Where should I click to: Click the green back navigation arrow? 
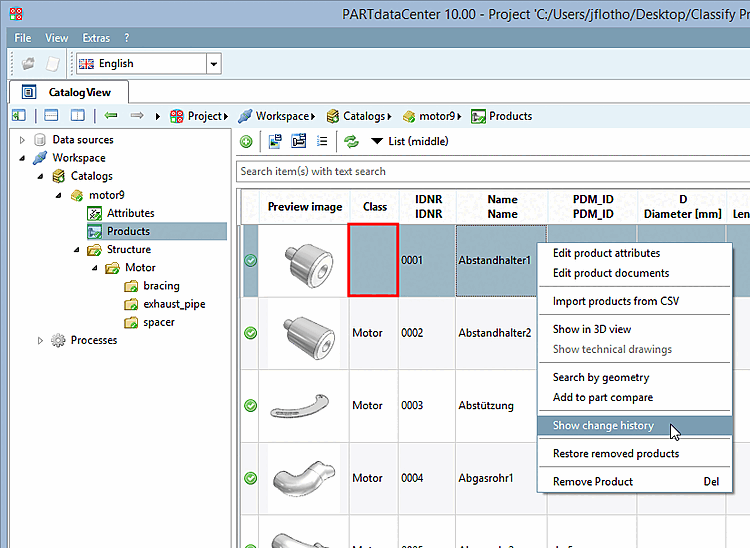click(x=111, y=116)
